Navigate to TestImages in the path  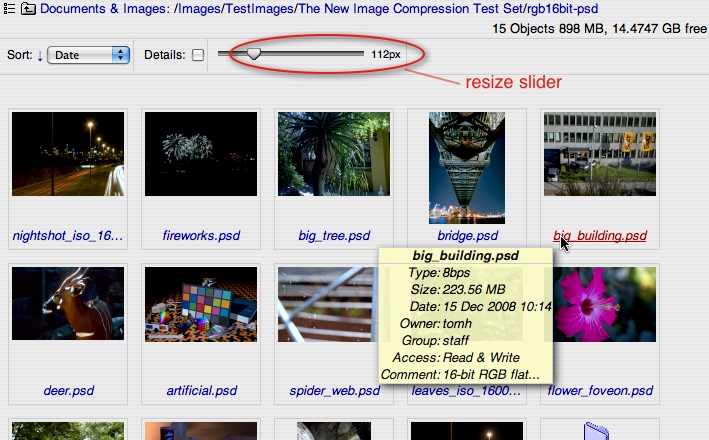pos(260,9)
